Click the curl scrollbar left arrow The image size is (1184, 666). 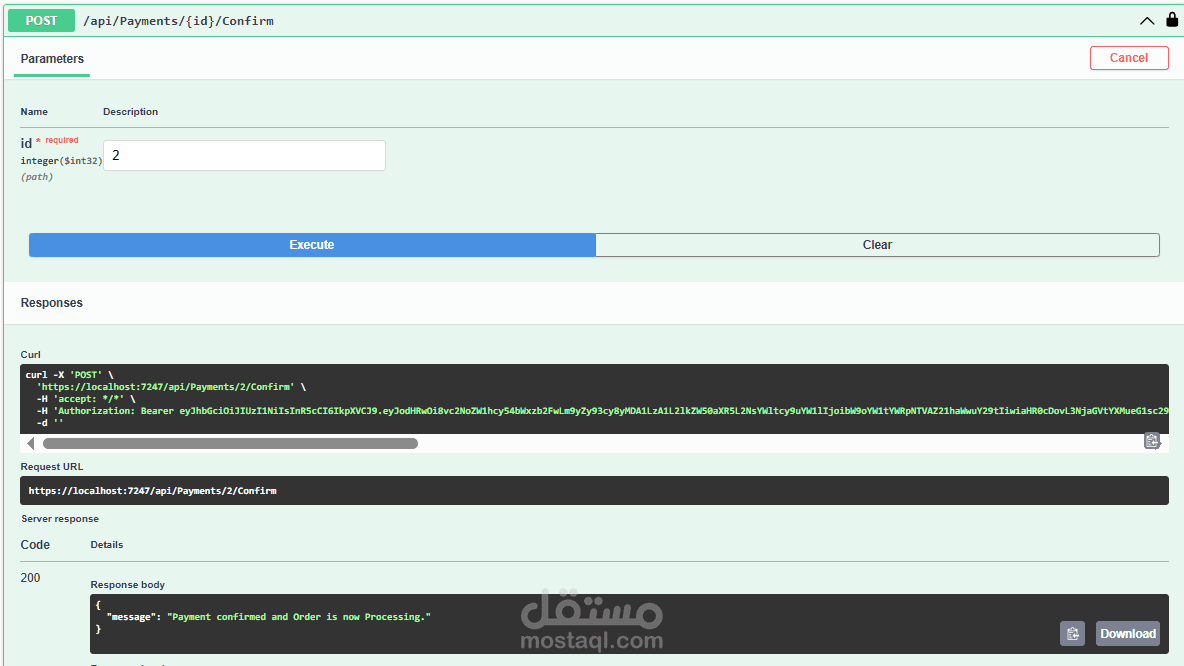(31, 443)
